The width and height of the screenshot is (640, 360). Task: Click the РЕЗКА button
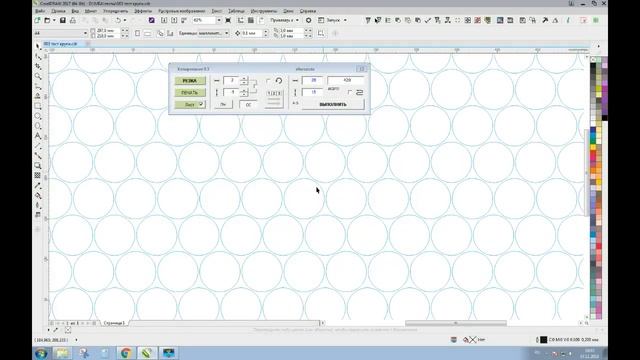pos(190,81)
